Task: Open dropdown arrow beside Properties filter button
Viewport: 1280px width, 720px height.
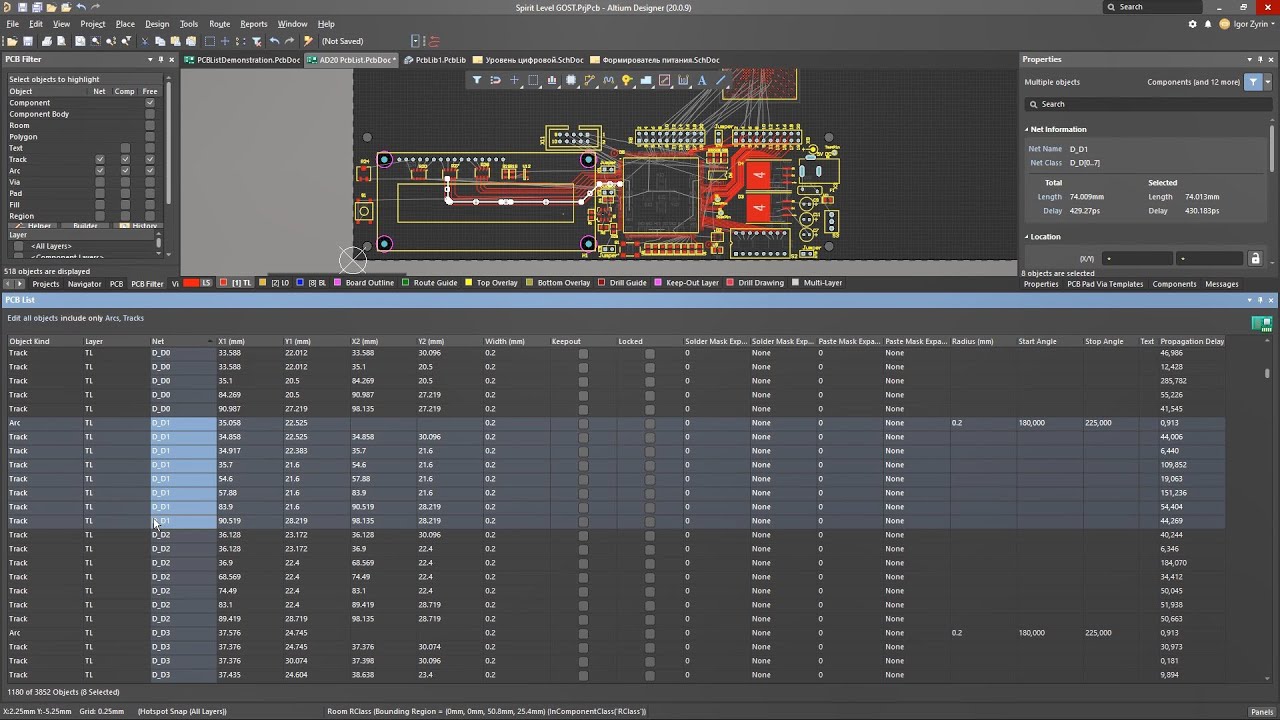Action: coord(1266,82)
